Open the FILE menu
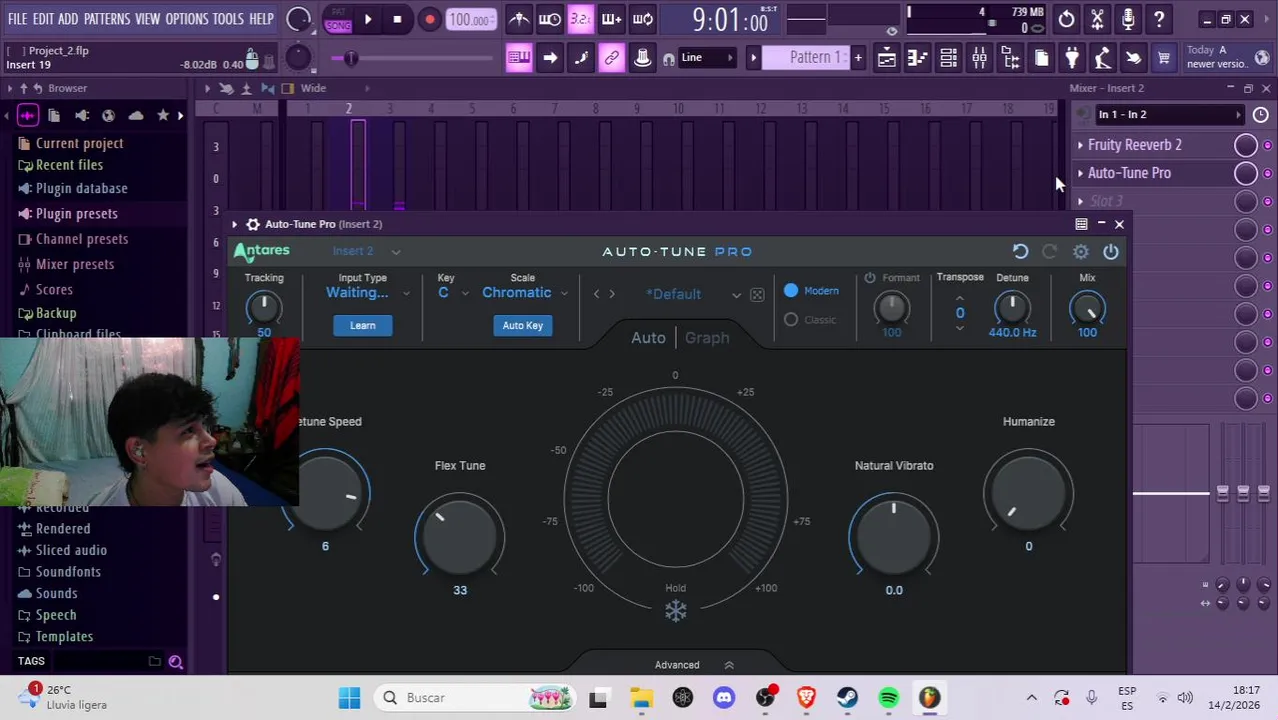 pyautogui.click(x=17, y=19)
